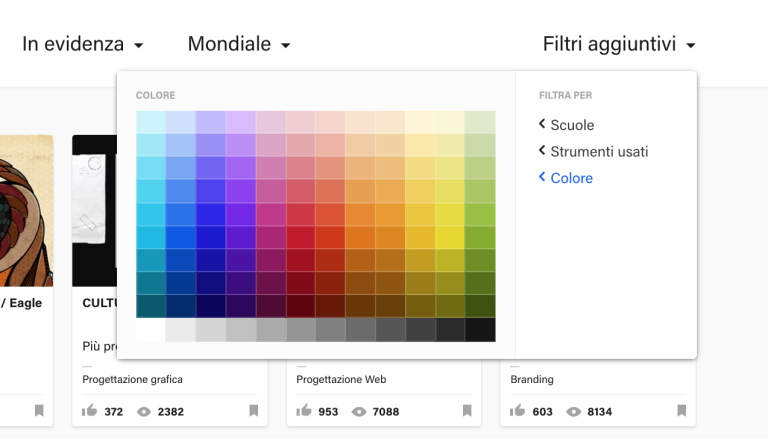The height and width of the screenshot is (439, 768).
Task: Bookmark the Progettazione Web project card
Action: click(468, 410)
